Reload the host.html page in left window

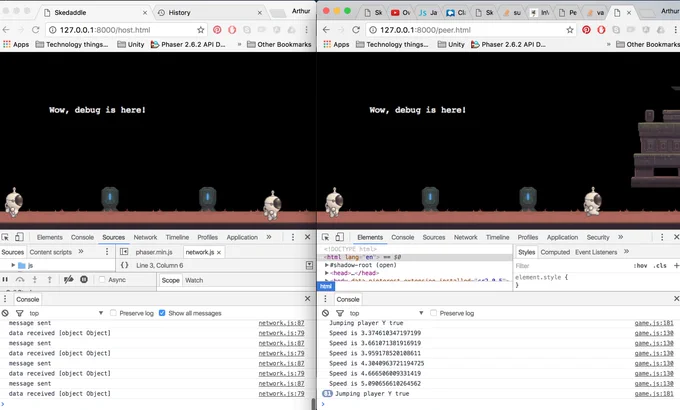coord(36,30)
